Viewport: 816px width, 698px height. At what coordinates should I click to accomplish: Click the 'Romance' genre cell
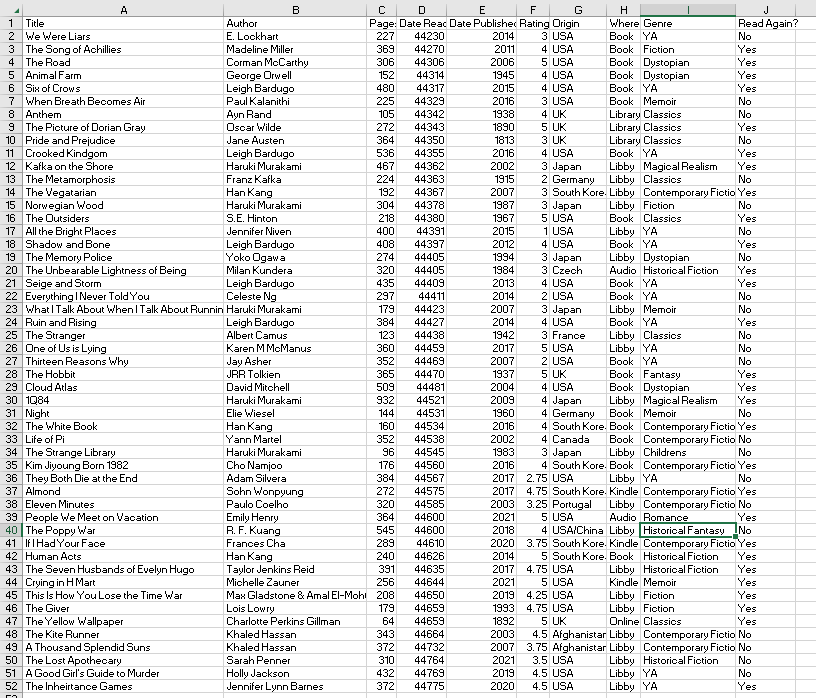pos(690,517)
